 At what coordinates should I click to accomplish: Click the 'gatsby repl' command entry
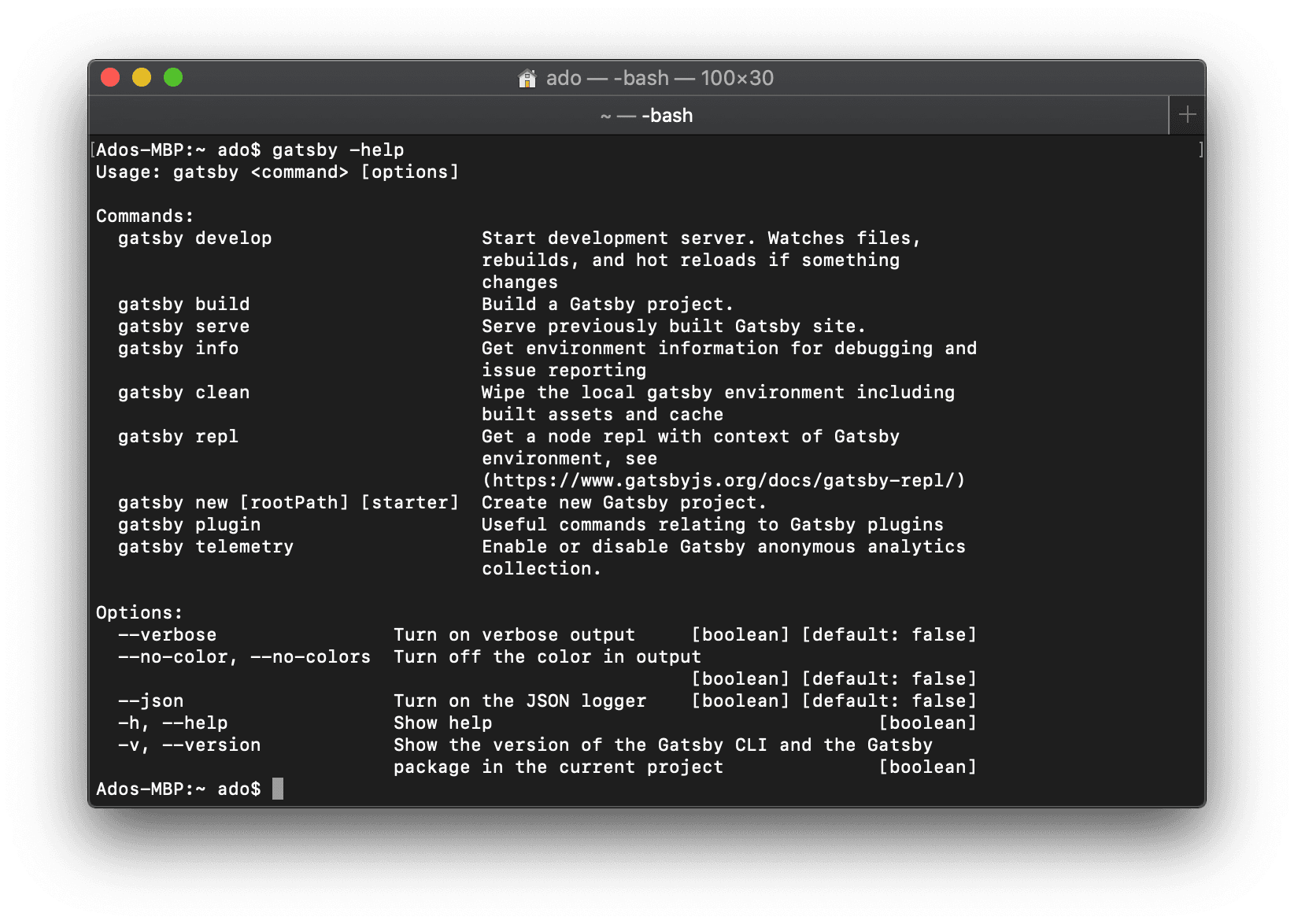(x=178, y=436)
